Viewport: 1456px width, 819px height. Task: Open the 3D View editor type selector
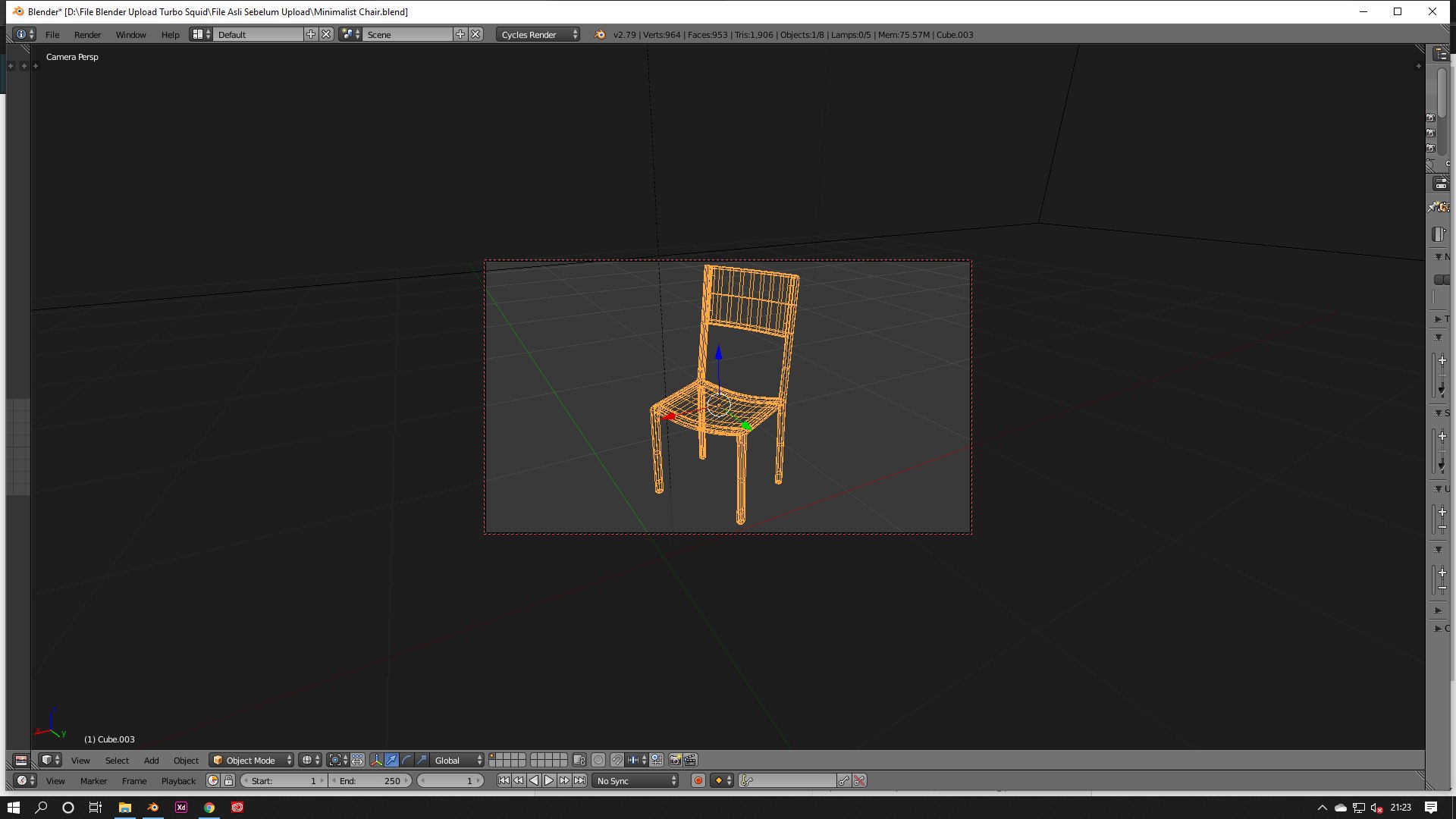point(50,760)
